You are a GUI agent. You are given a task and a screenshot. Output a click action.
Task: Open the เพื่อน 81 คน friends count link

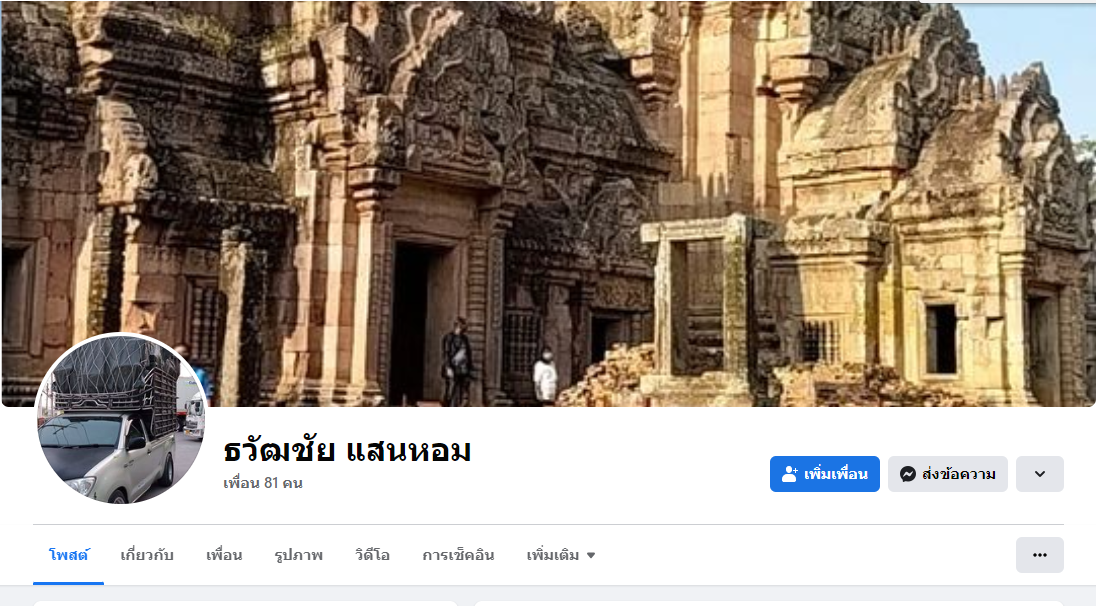coord(263,483)
